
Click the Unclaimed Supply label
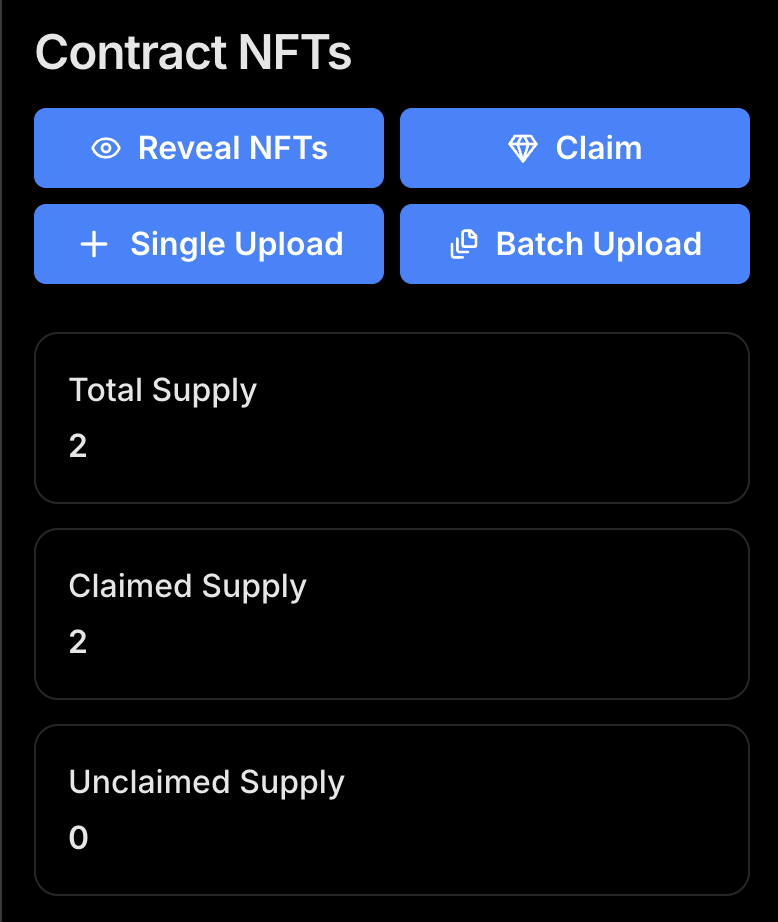pyautogui.click(x=206, y=782)
